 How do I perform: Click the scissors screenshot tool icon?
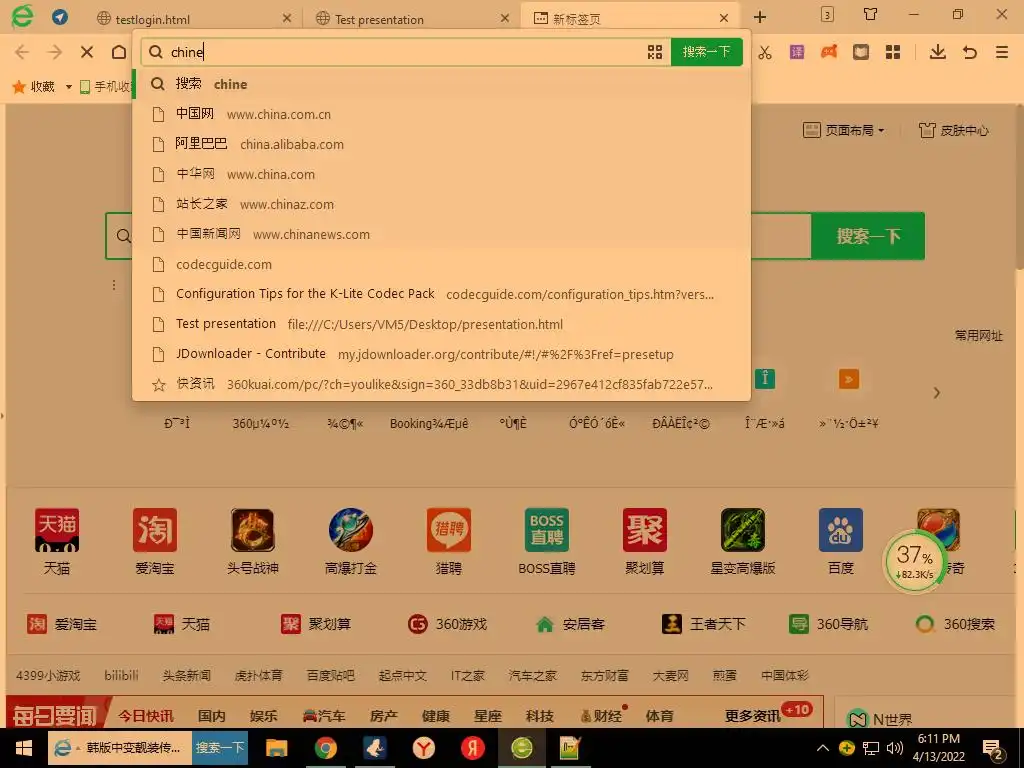tap(765, 52)
